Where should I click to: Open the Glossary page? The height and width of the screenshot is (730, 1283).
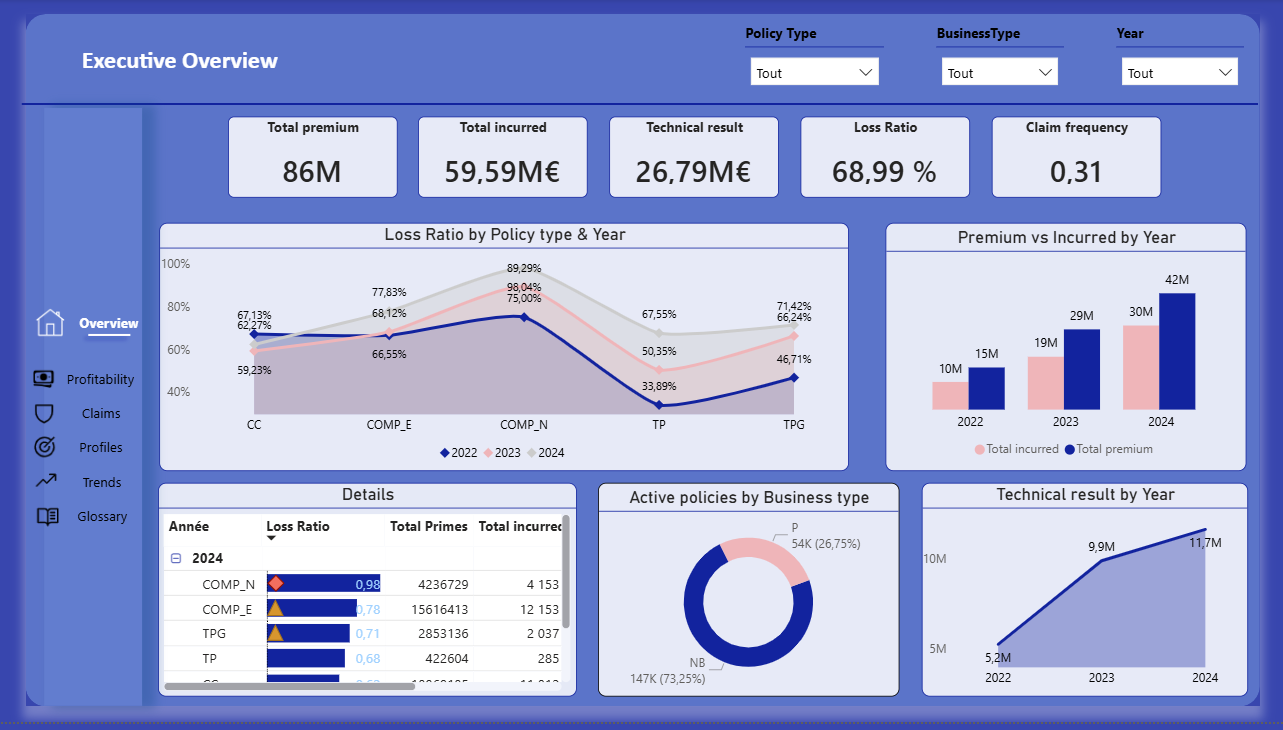(x=102, y=516)
